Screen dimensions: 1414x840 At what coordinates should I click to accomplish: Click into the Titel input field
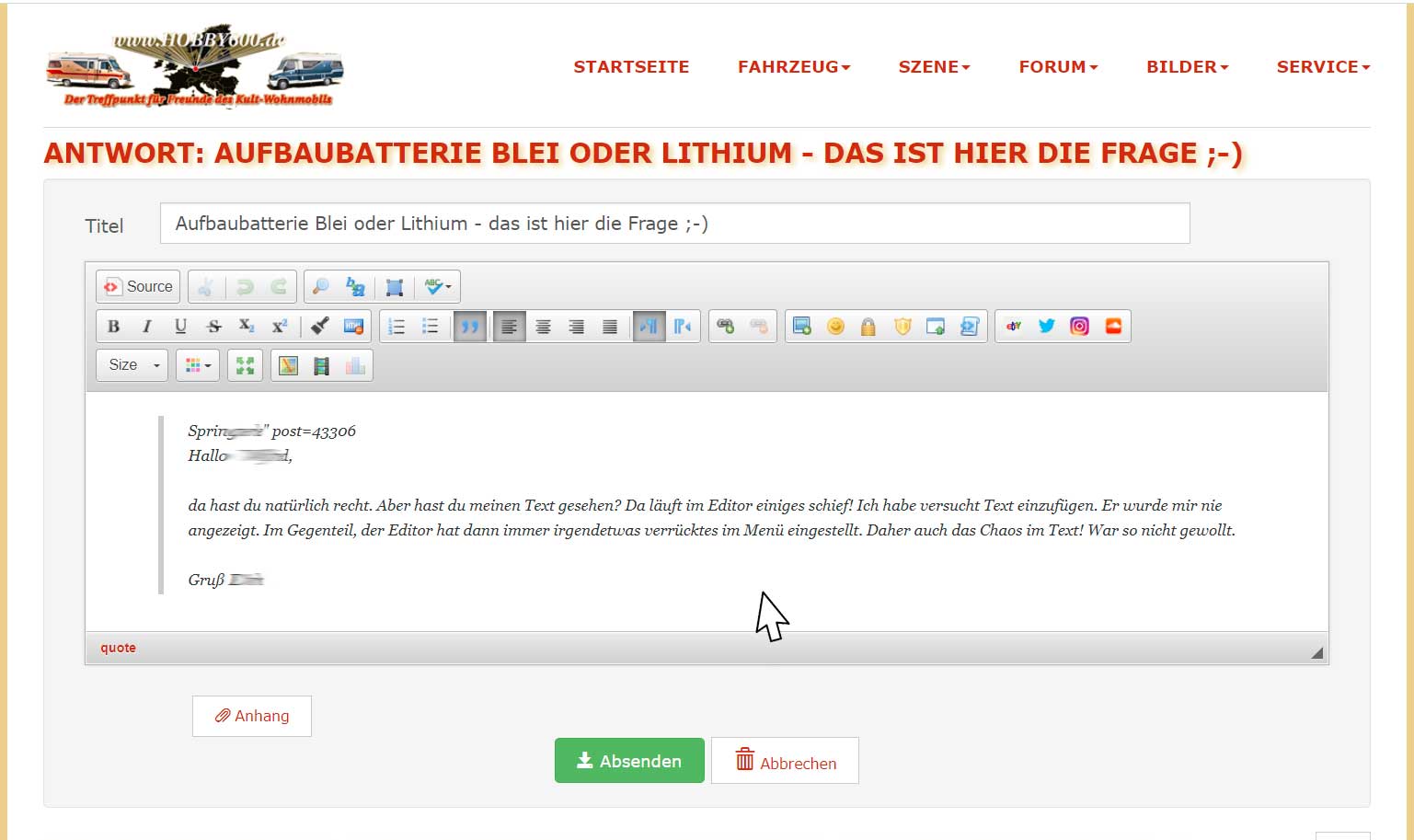click(x=674, y=224)
